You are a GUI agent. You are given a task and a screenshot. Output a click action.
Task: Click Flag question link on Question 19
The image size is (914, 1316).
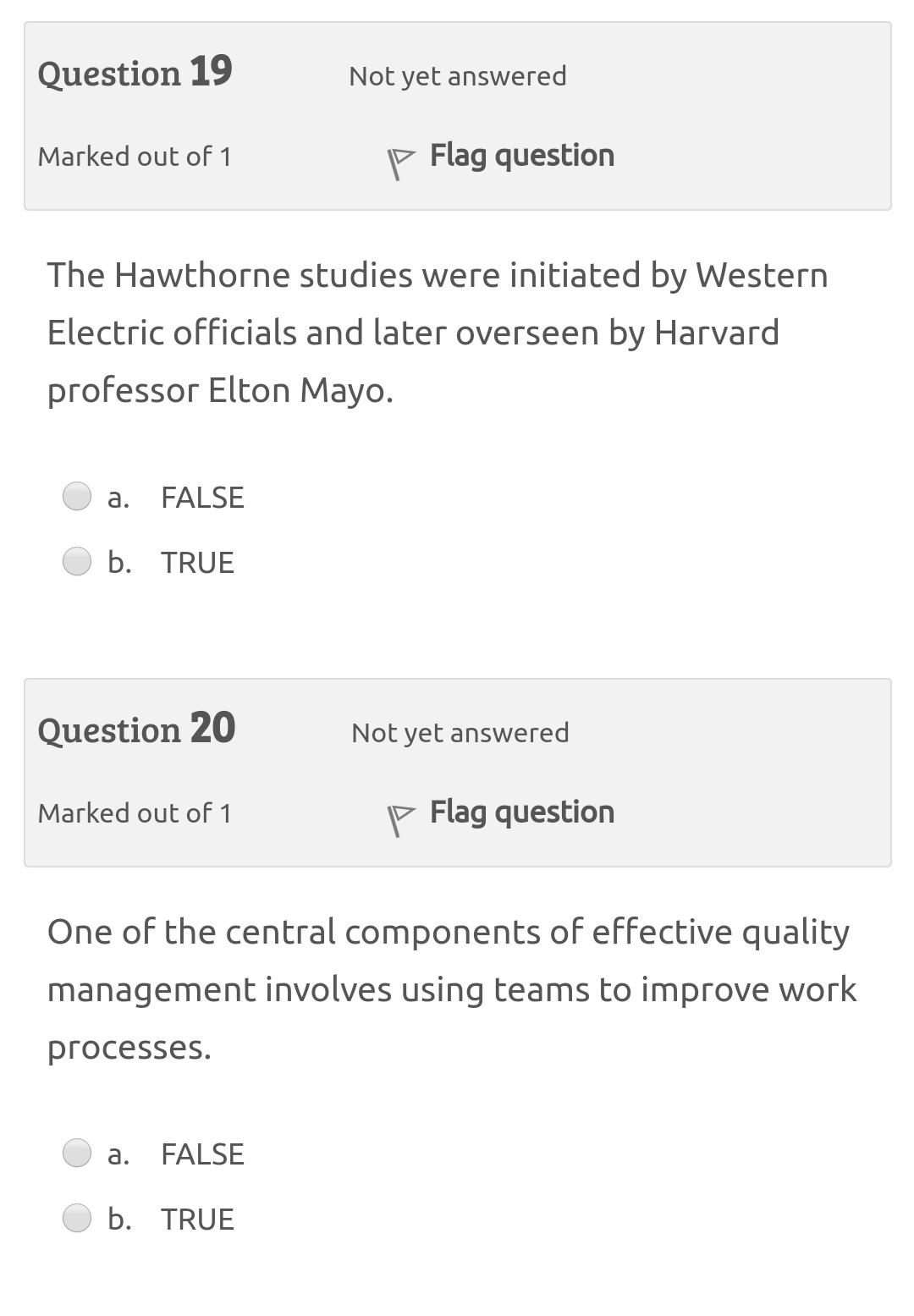coord(521,155)
